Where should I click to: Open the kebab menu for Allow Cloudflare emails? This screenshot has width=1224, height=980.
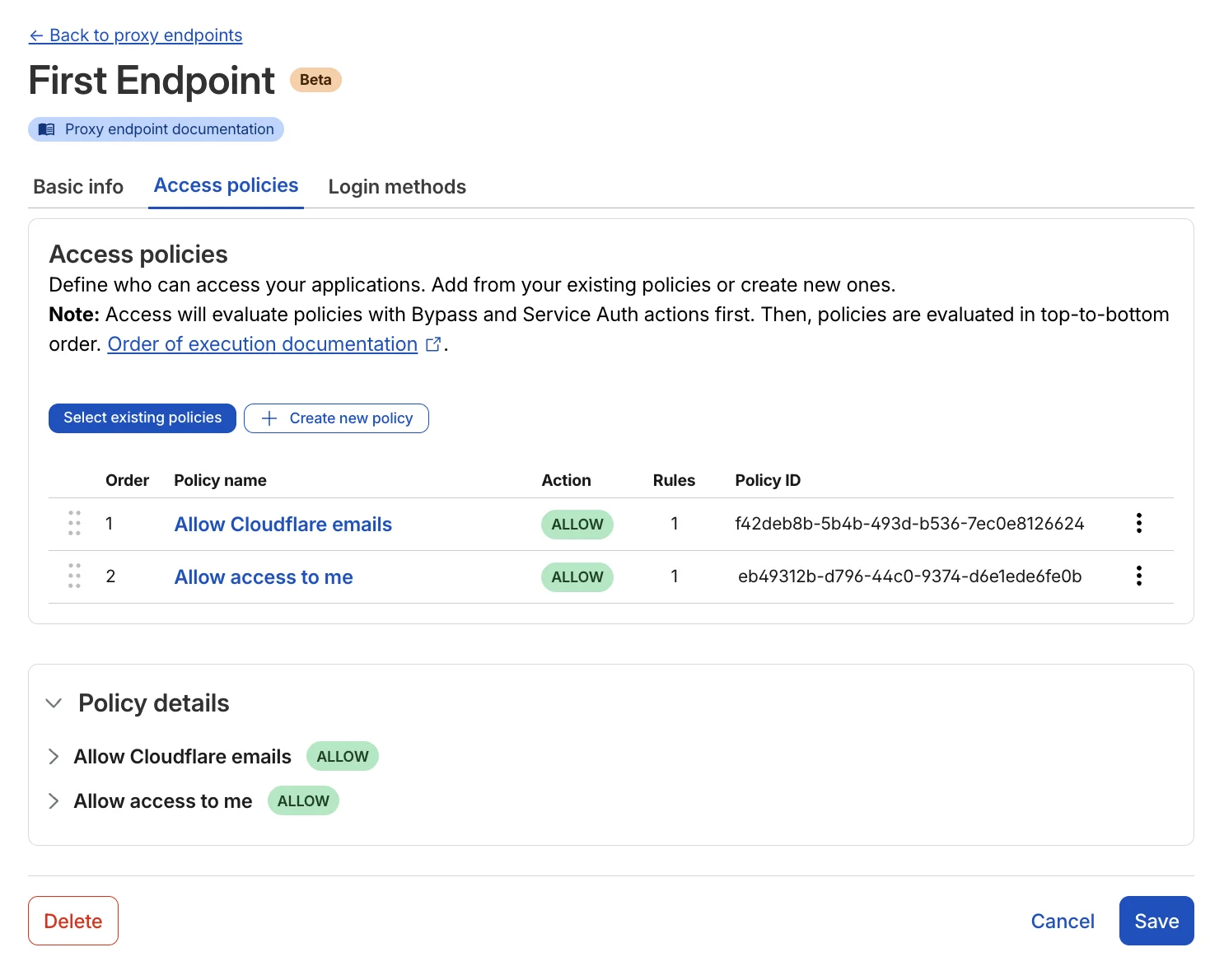(1139, 523)
